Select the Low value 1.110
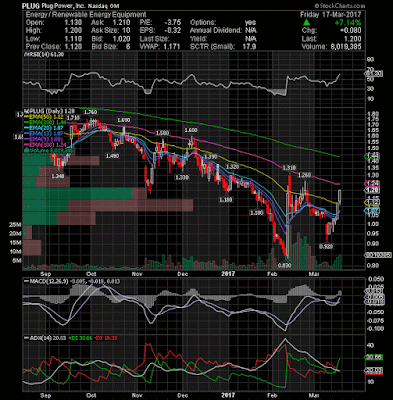Viewport: 393px width, 400px height. (73, 39)
